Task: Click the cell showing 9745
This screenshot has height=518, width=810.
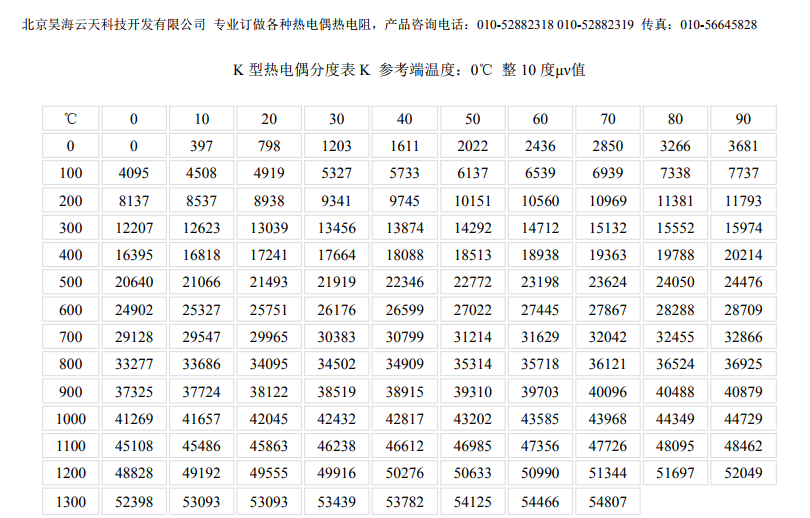Action: pos(404,200)
